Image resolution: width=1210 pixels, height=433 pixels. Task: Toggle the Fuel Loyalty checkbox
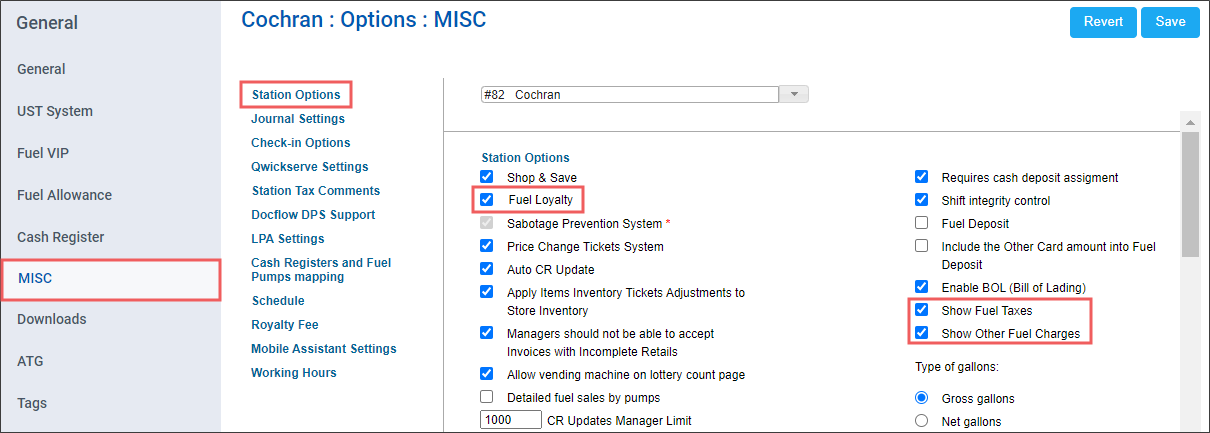487,200
